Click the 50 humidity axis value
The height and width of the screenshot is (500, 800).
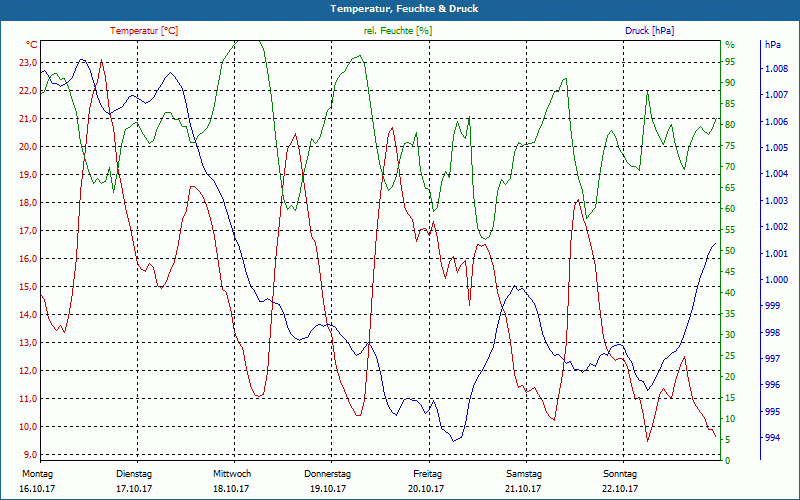730,251
